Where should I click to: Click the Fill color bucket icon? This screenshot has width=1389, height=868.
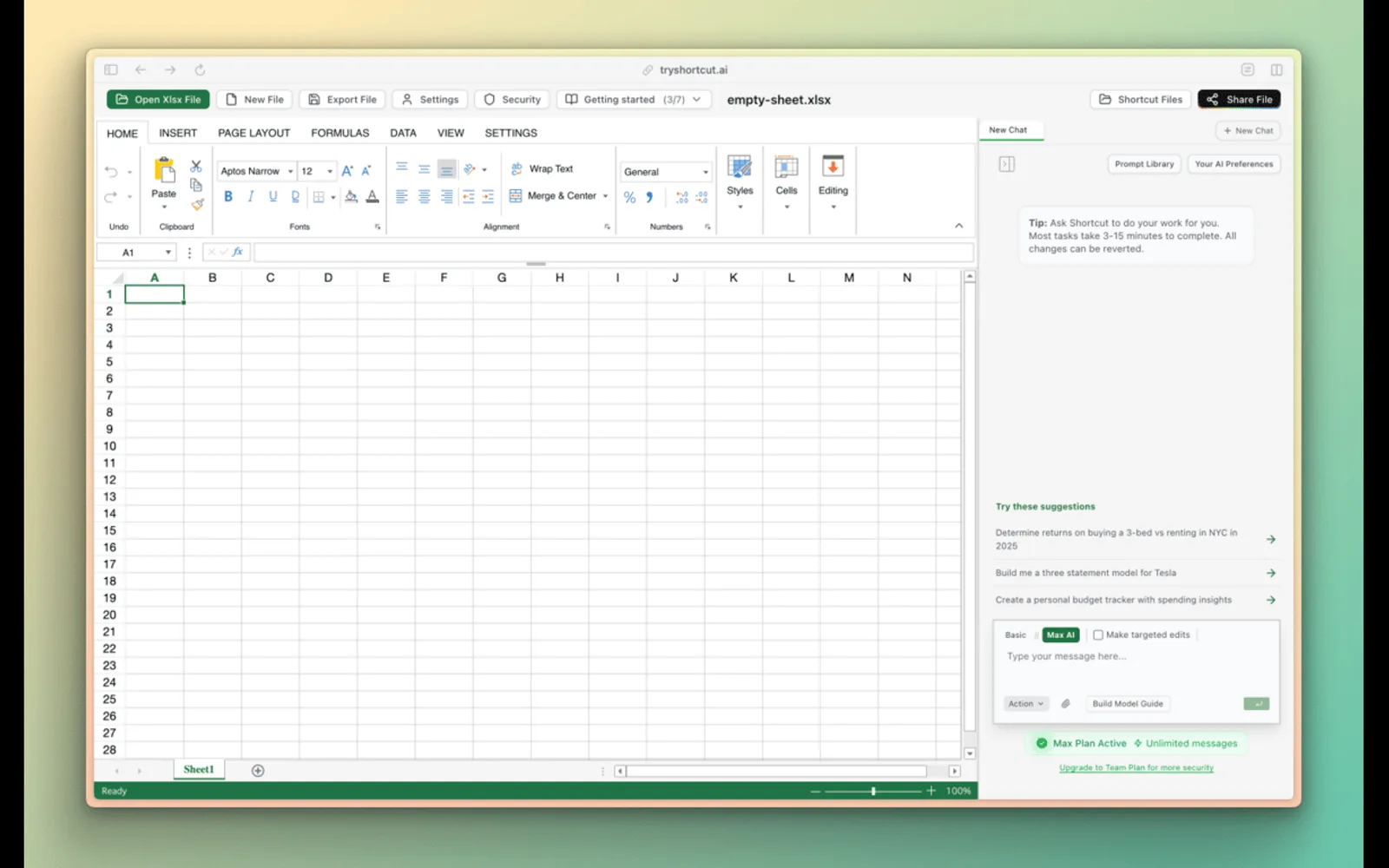(x=351, y=197)
